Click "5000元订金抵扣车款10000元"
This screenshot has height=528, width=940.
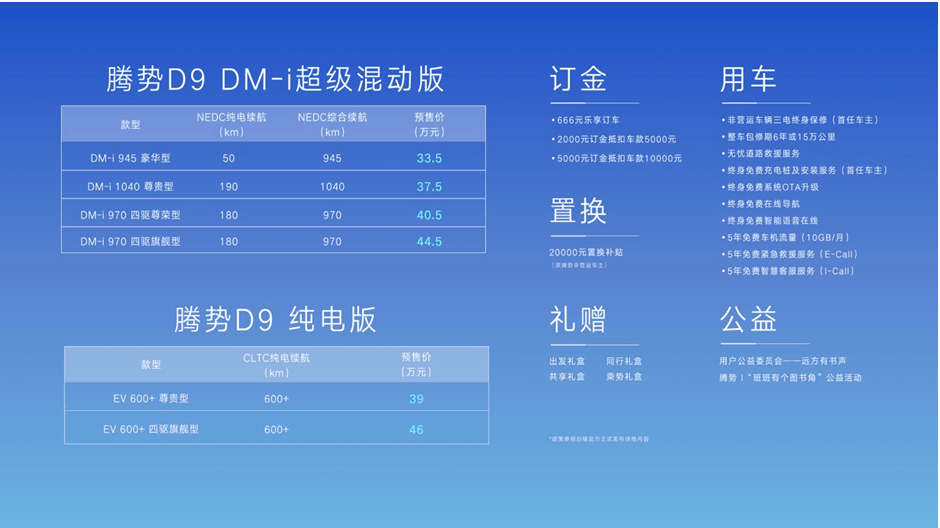coord(619,158)
